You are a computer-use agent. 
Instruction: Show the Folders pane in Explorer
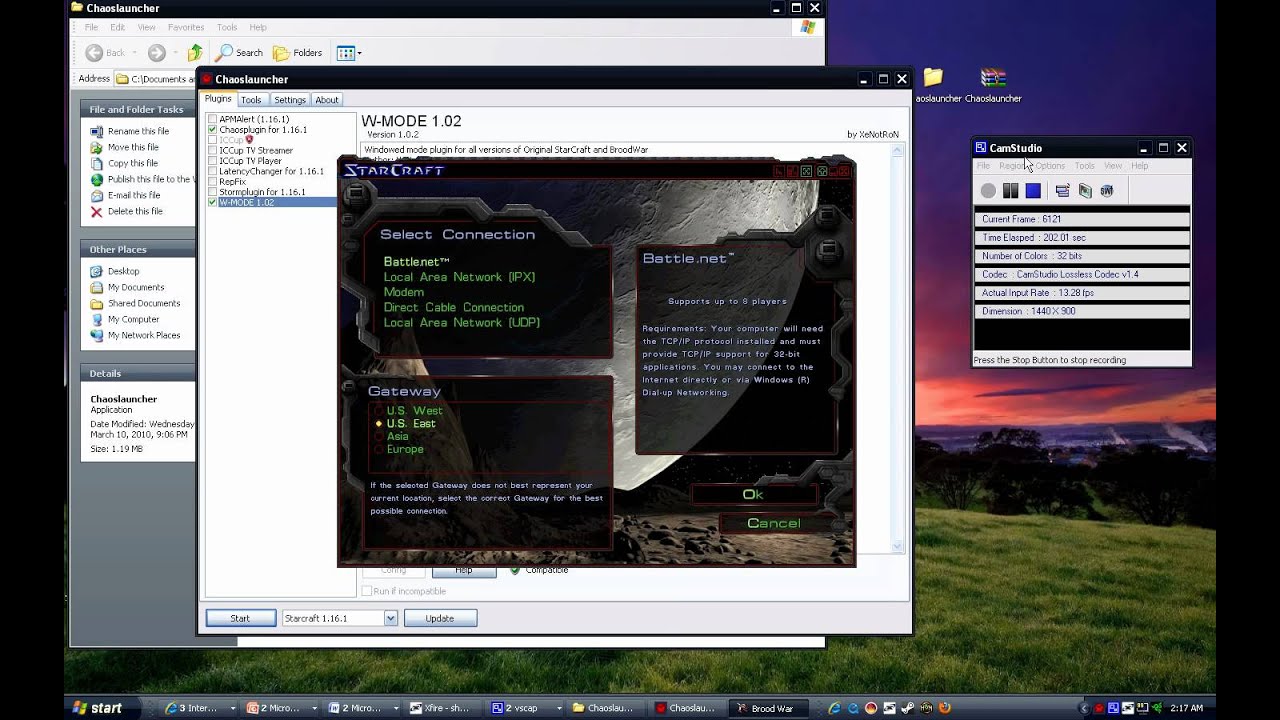pyautogui.click(x=298, y=53)
